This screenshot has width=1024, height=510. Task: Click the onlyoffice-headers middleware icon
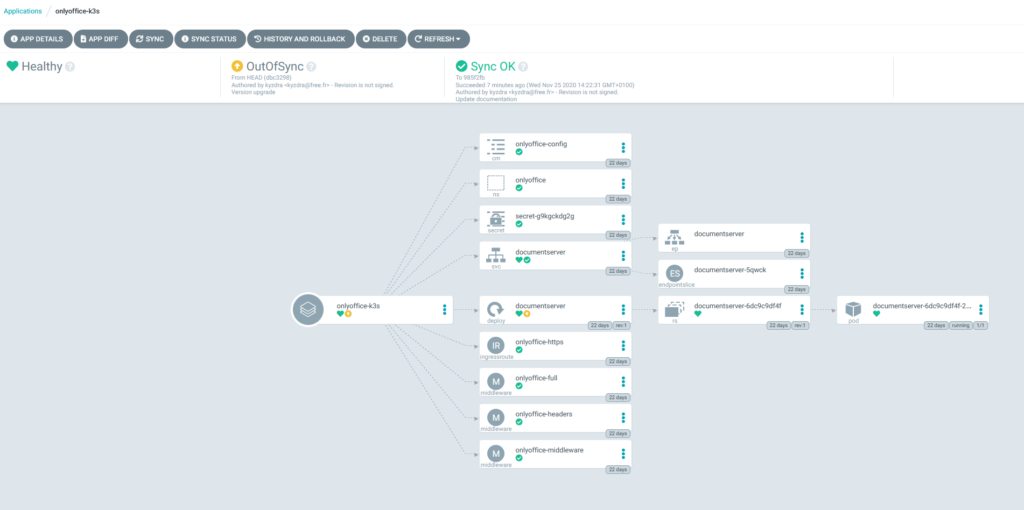click(496, 417)
